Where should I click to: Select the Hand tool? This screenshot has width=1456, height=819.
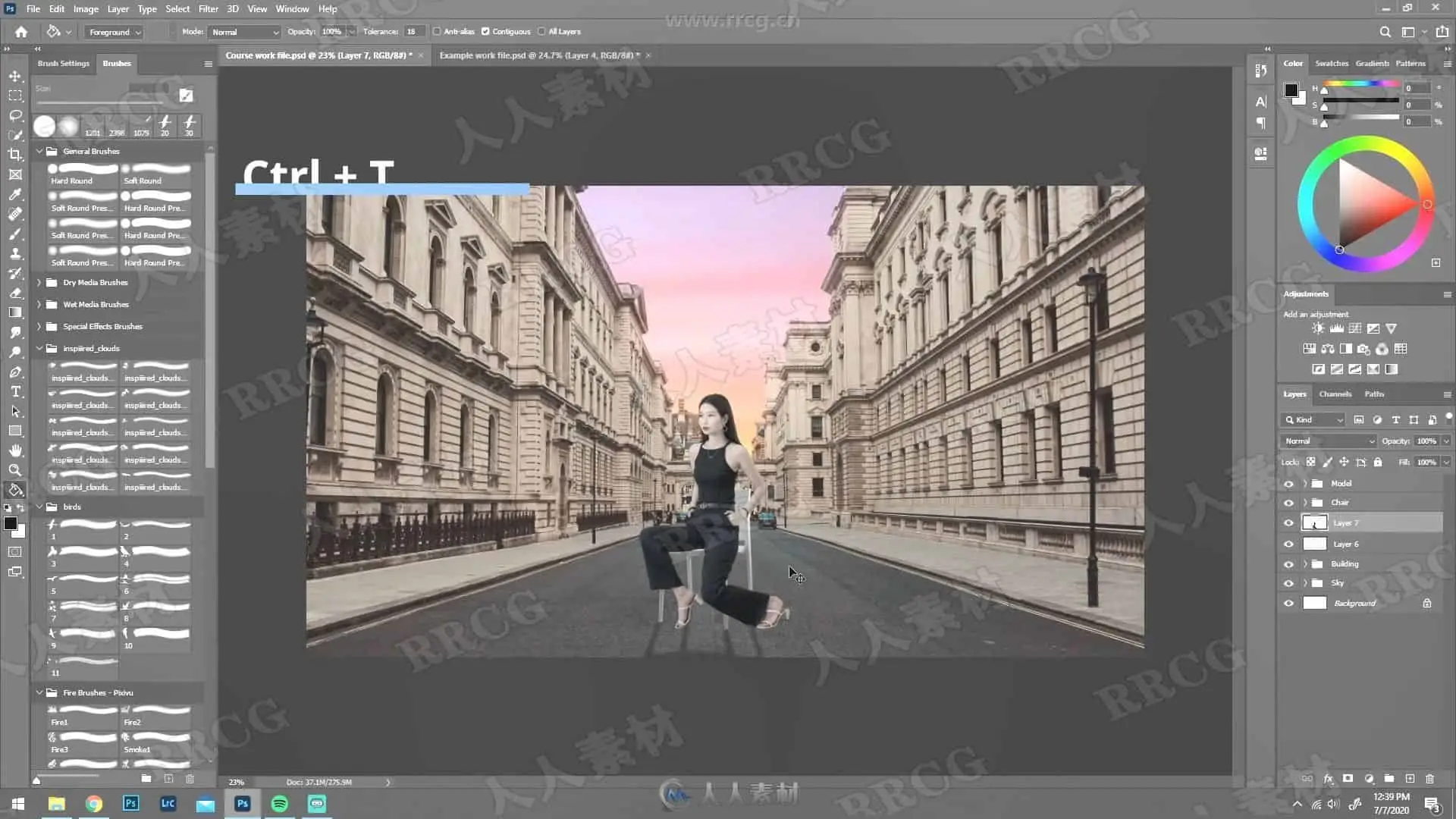tap(15, 450)
